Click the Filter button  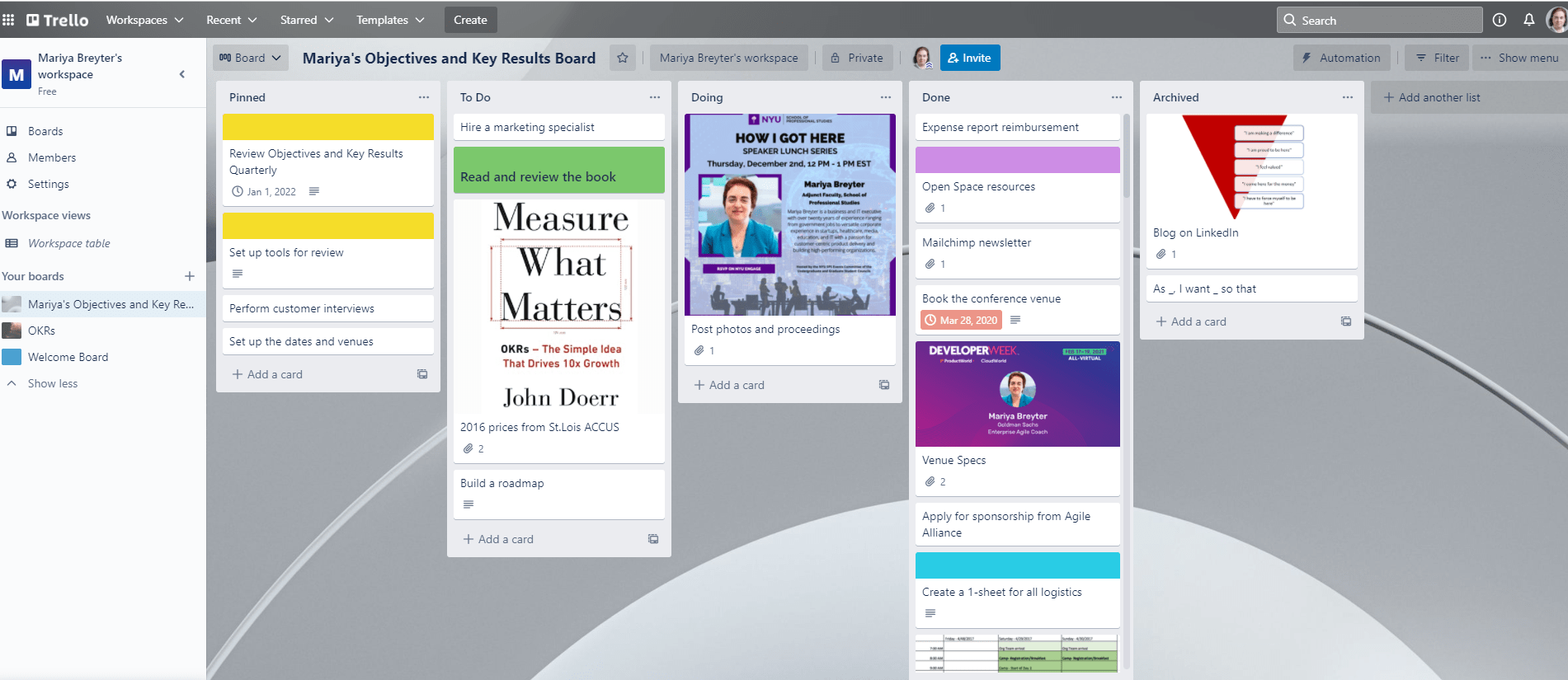click(x=1438, y=58)
